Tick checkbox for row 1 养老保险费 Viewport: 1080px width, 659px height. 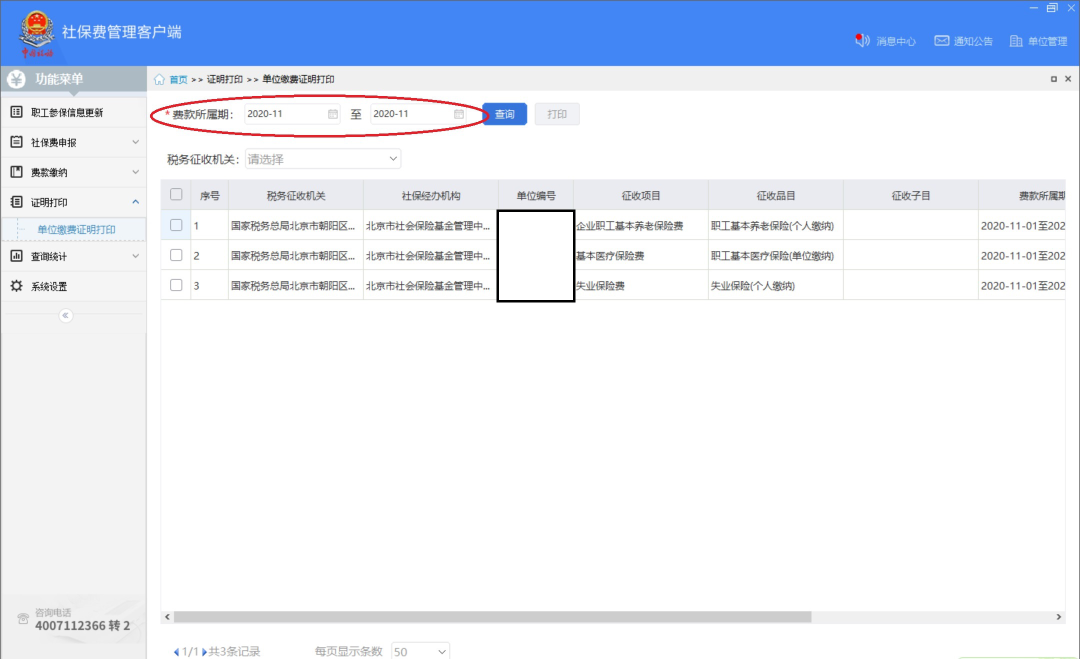point(176,225)
